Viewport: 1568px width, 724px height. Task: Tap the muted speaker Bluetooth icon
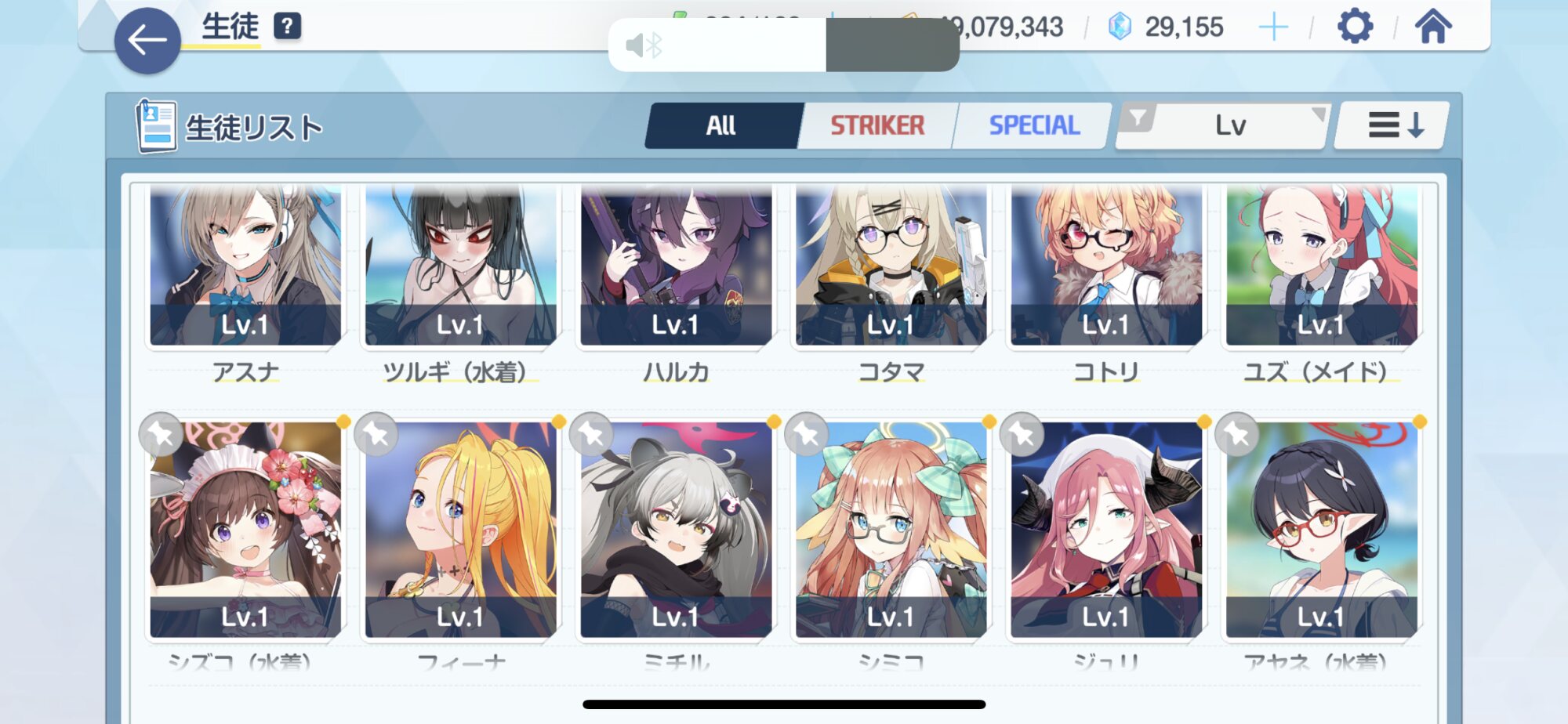click(644, 45)
